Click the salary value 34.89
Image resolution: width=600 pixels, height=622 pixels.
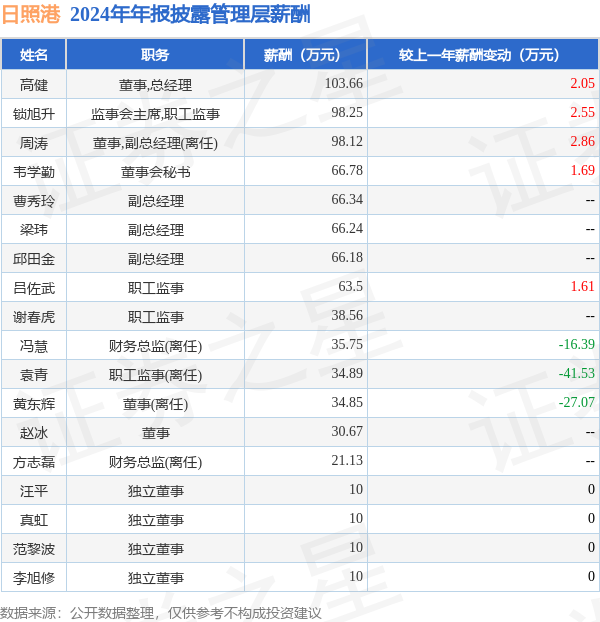tap(347, 373)
